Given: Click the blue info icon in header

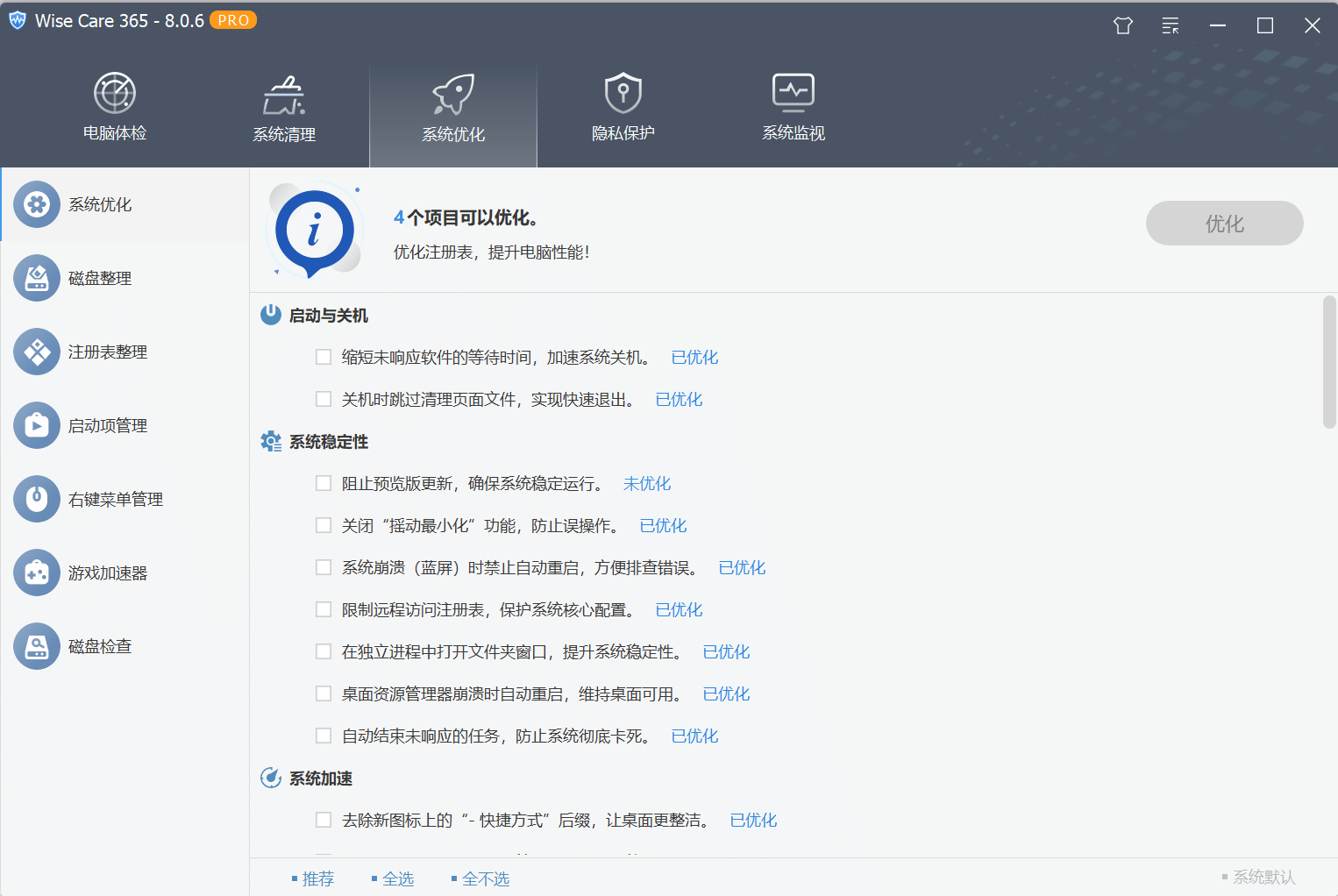Looking at the screenshot, I should click(x=314, y=231).
